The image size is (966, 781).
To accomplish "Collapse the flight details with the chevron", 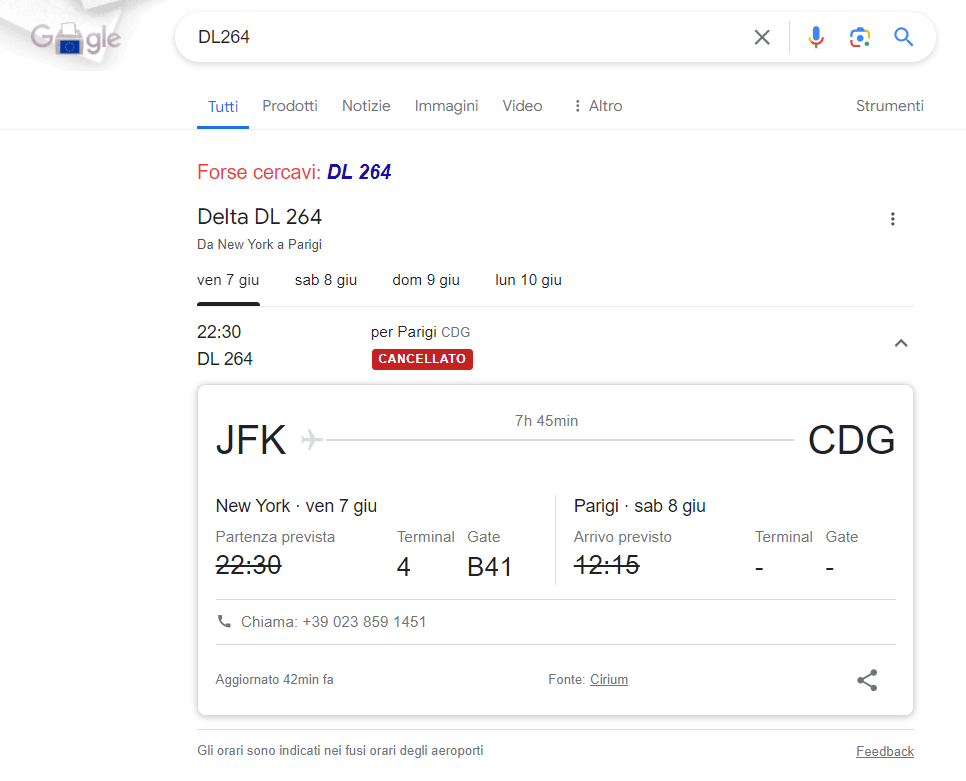I will click(x=901, y=342).
